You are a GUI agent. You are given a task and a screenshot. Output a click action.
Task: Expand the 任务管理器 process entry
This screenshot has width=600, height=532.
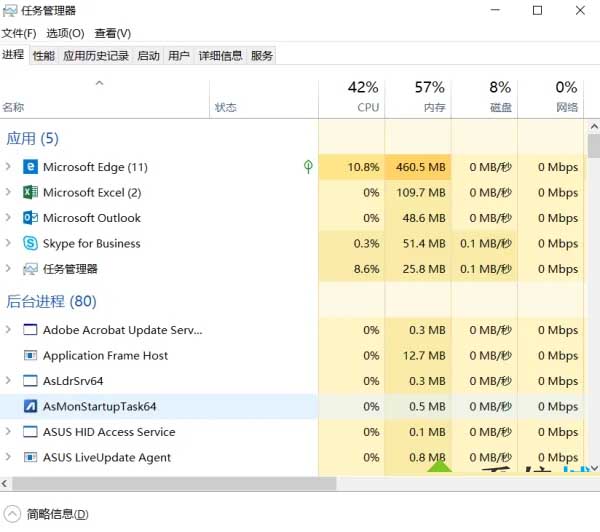(8, 268)
